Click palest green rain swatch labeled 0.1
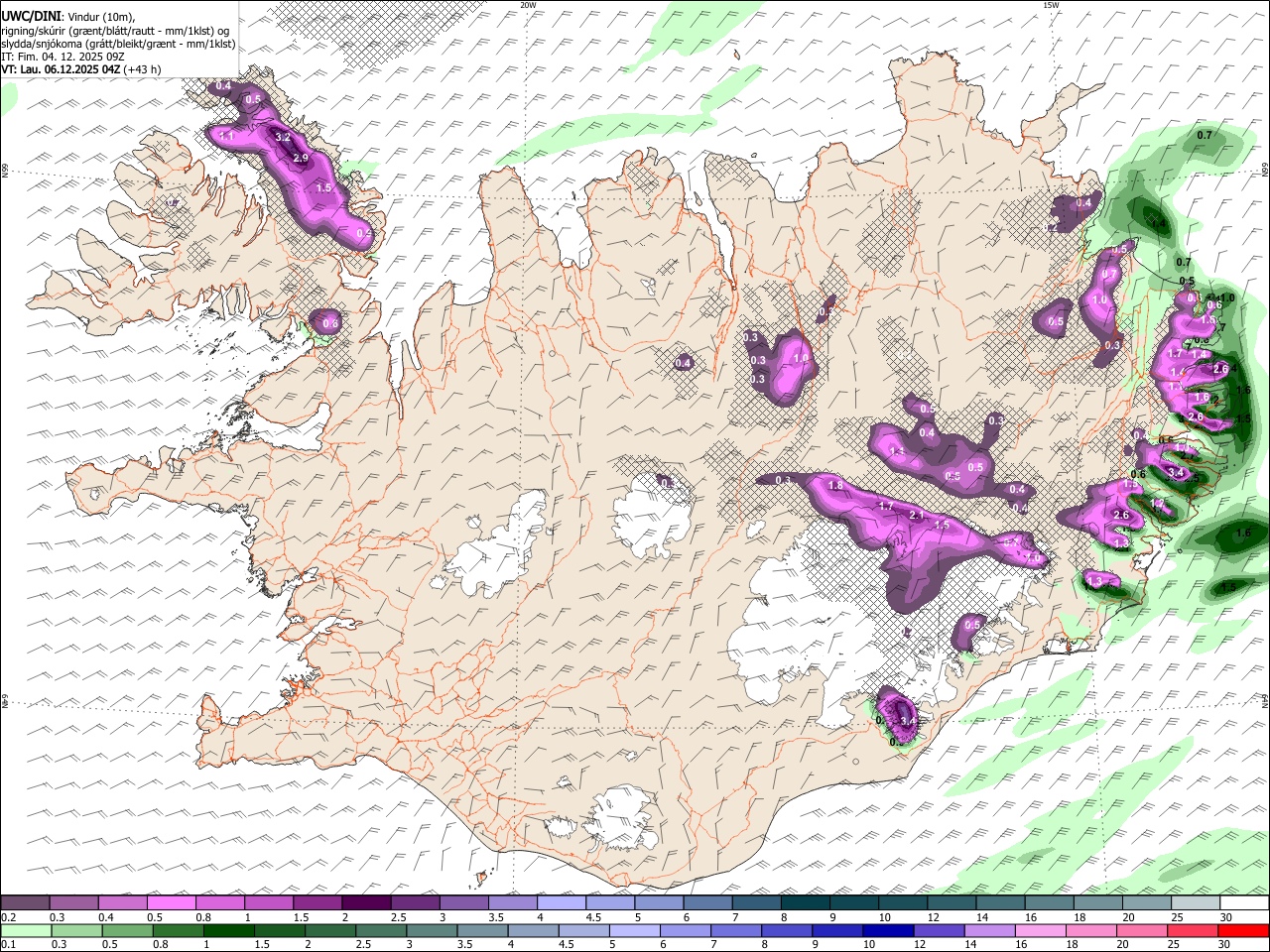1270x952 pixels. point(27,931)
